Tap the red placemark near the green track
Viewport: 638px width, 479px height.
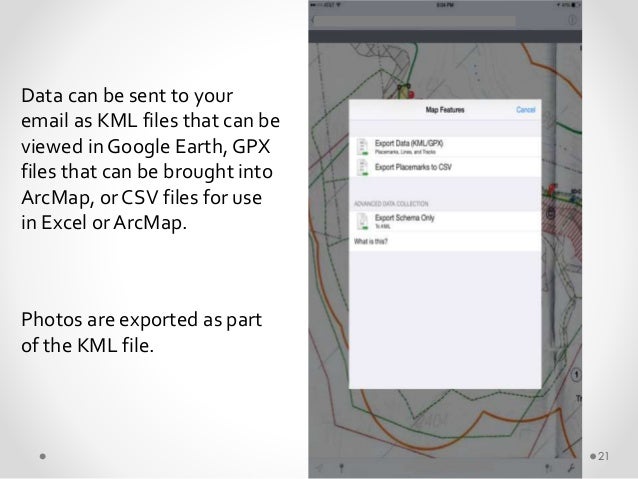pos(411,94)
